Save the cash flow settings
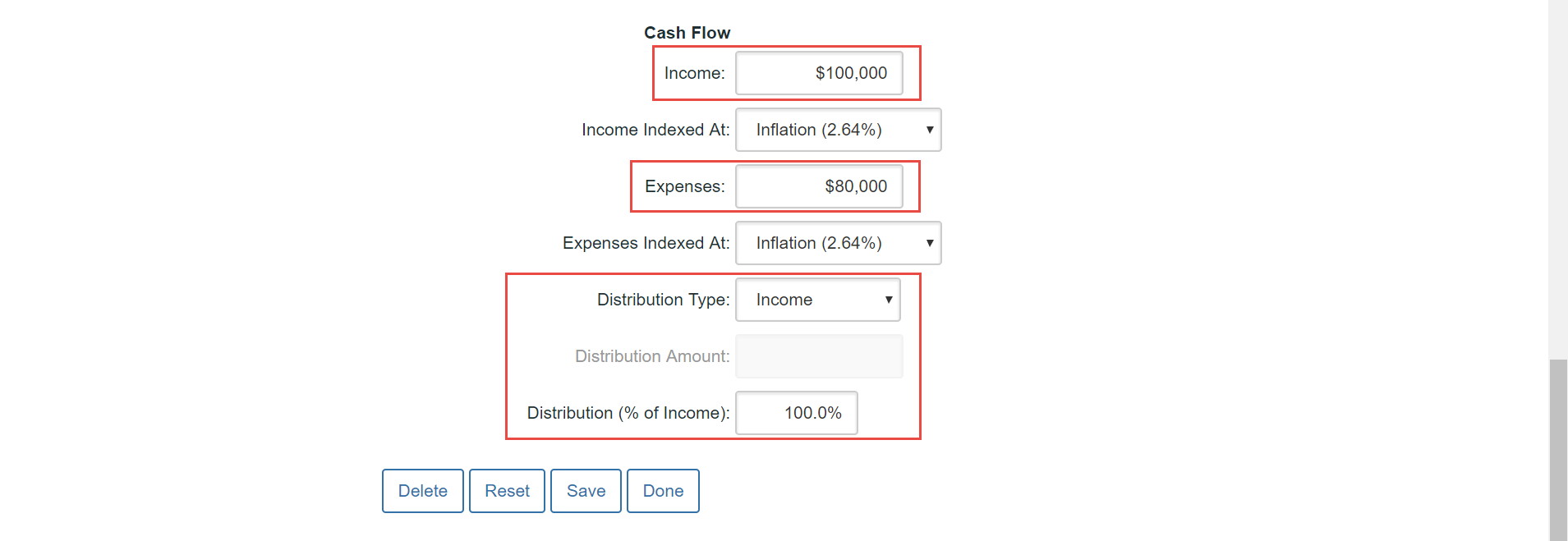The width and height of the screenshot is (1568, 541). [x=586, y=491]
